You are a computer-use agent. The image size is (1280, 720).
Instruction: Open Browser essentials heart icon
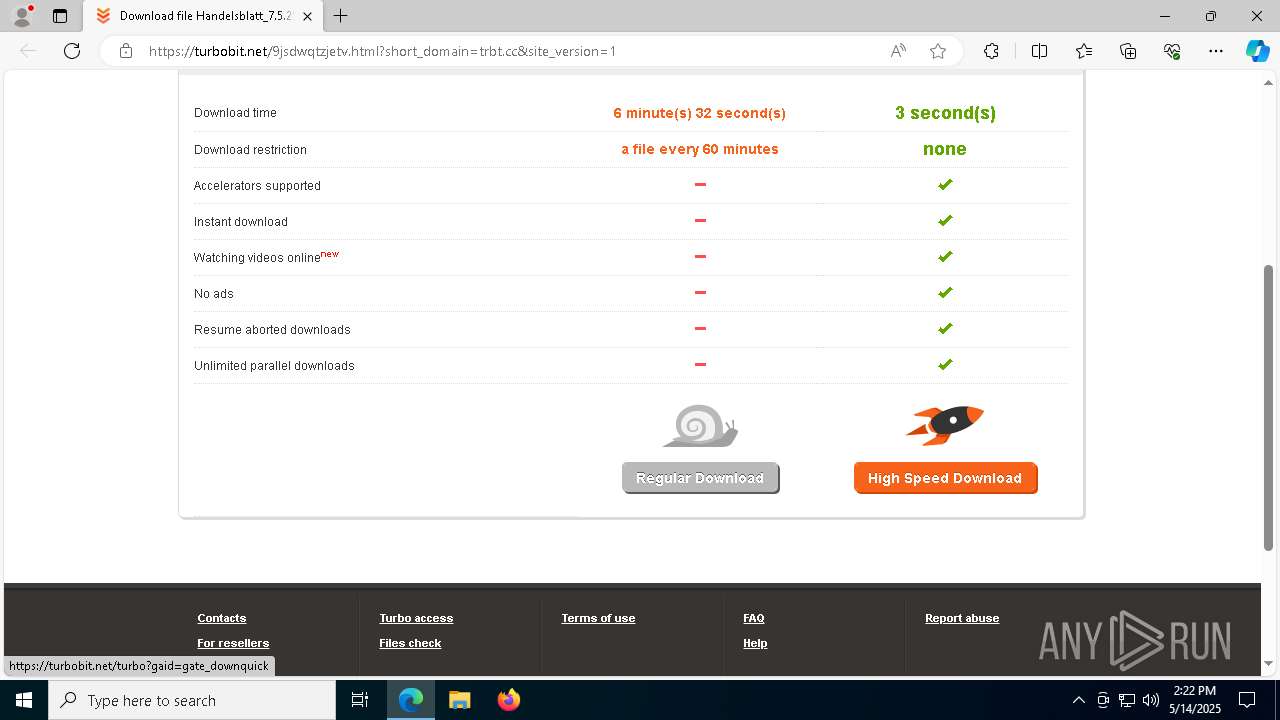pyautogui.click(x=1172, y=51)
